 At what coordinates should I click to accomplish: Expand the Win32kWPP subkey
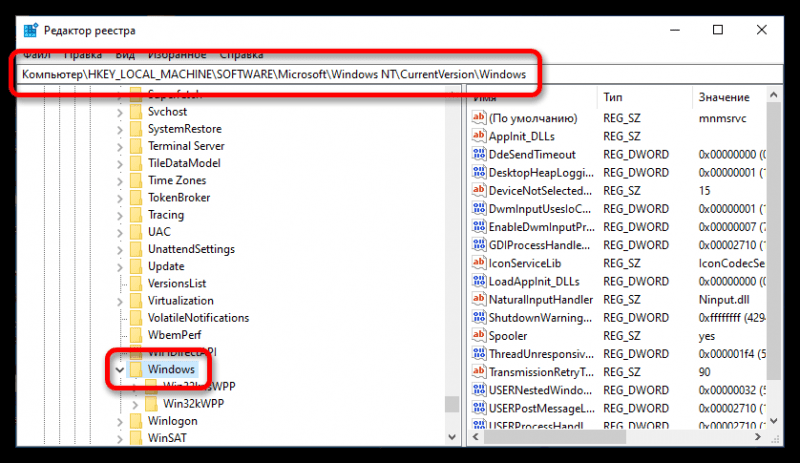135,404
